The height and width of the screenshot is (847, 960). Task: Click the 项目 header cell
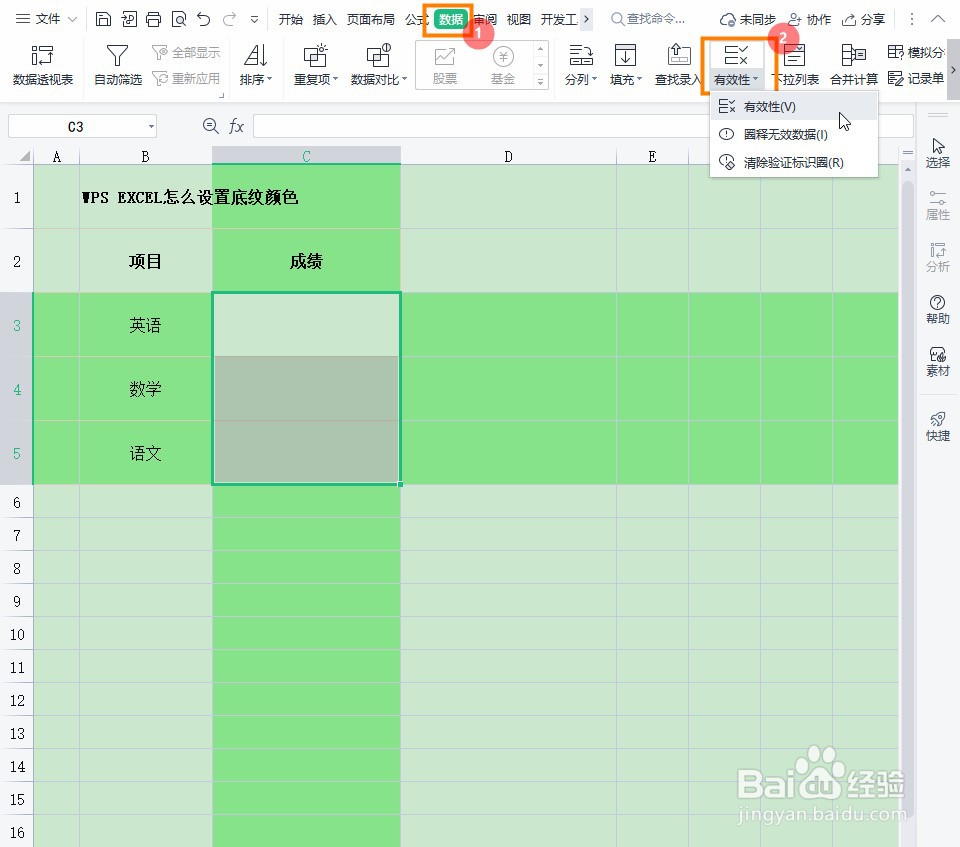pos(145,262)
